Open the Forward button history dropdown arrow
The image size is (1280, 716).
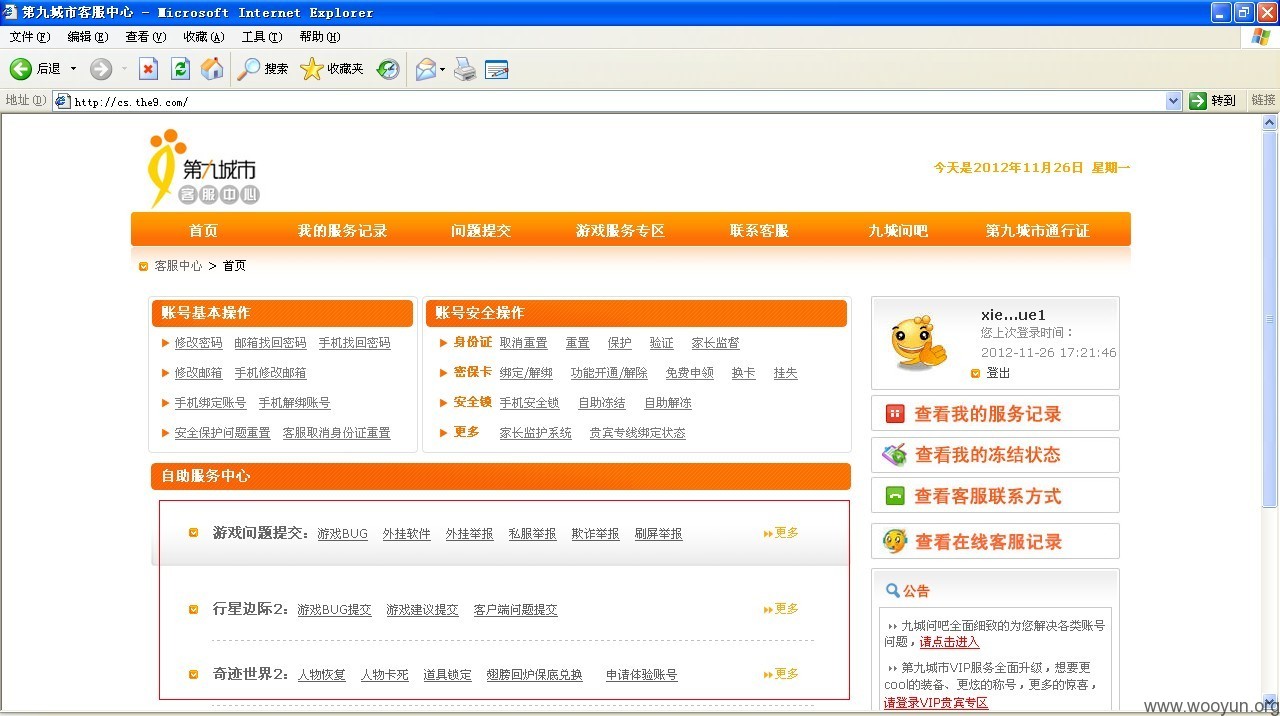124,68
